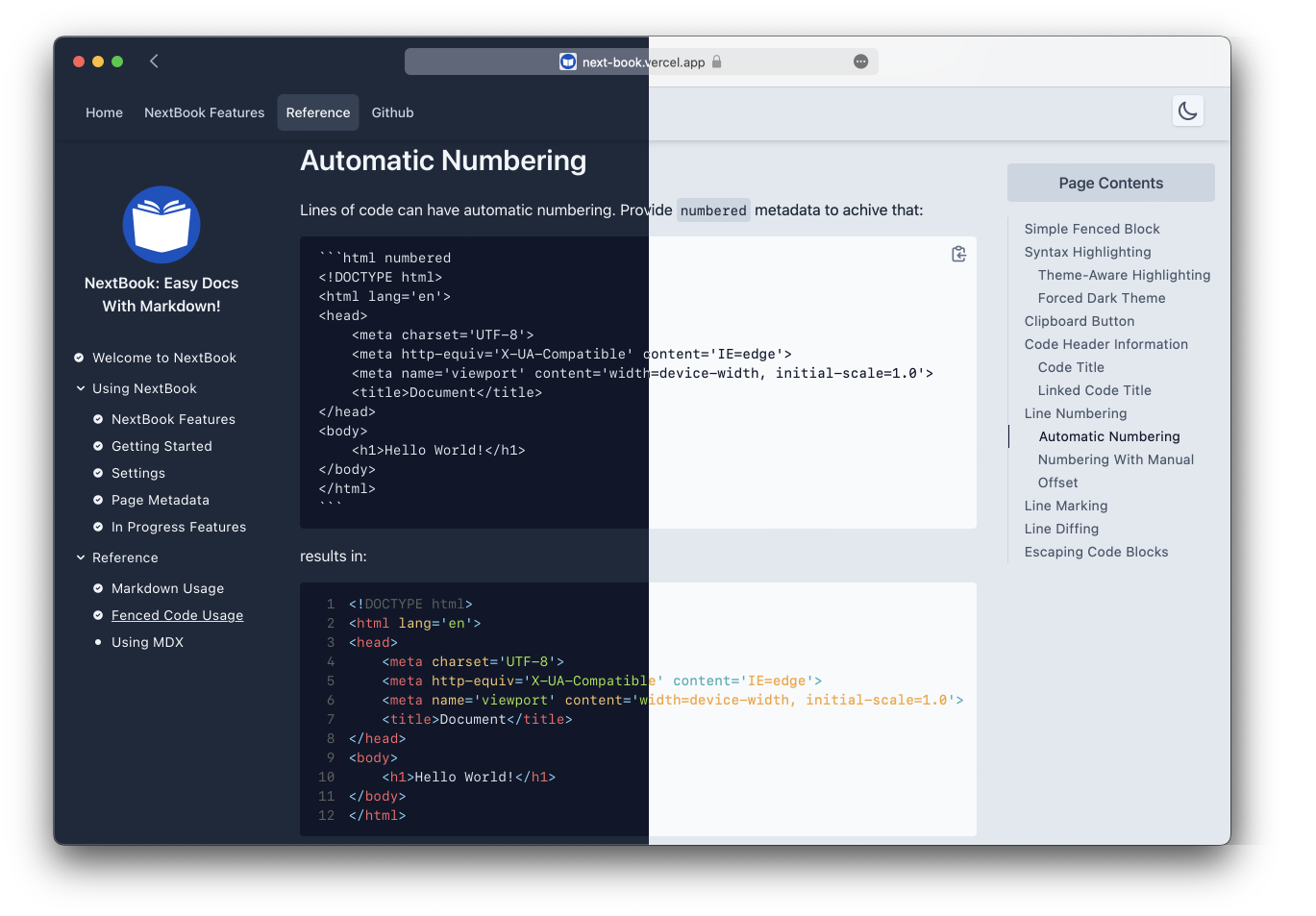Image resolution: width=1316 pixels, height=916 pixels.
Task: Jump to Line Marking section
Action: click(x=1066, y=506)
